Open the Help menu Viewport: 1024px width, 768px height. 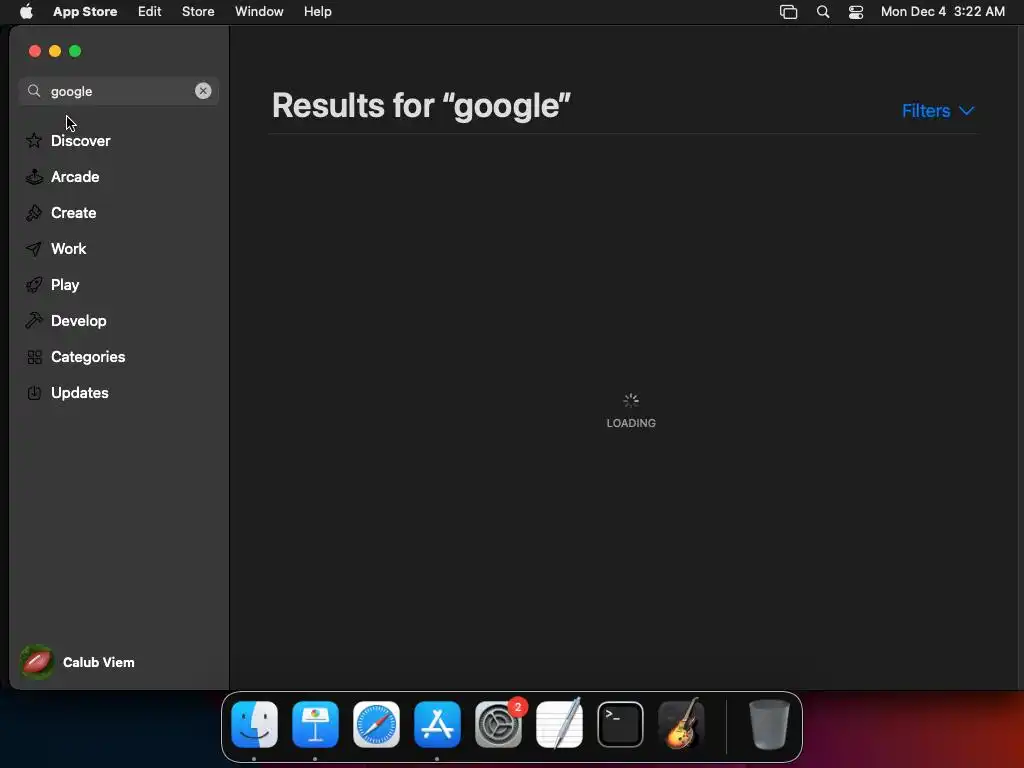317,12
